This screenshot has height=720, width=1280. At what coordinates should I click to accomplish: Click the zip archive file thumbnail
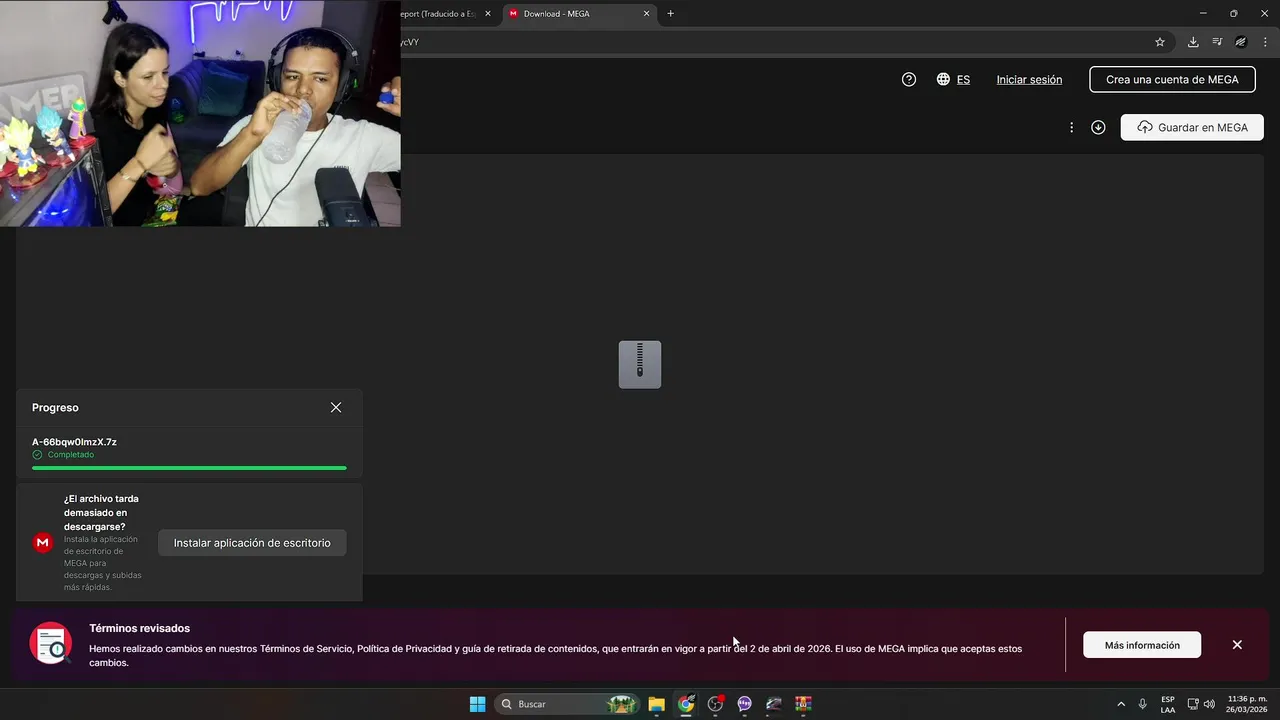[x=640, y=365]
